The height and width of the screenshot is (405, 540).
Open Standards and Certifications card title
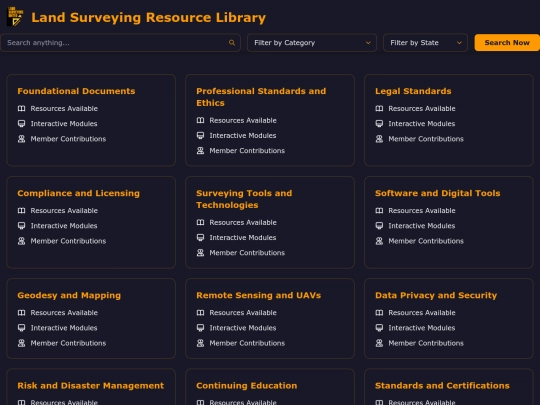click(x=442, y=386)
